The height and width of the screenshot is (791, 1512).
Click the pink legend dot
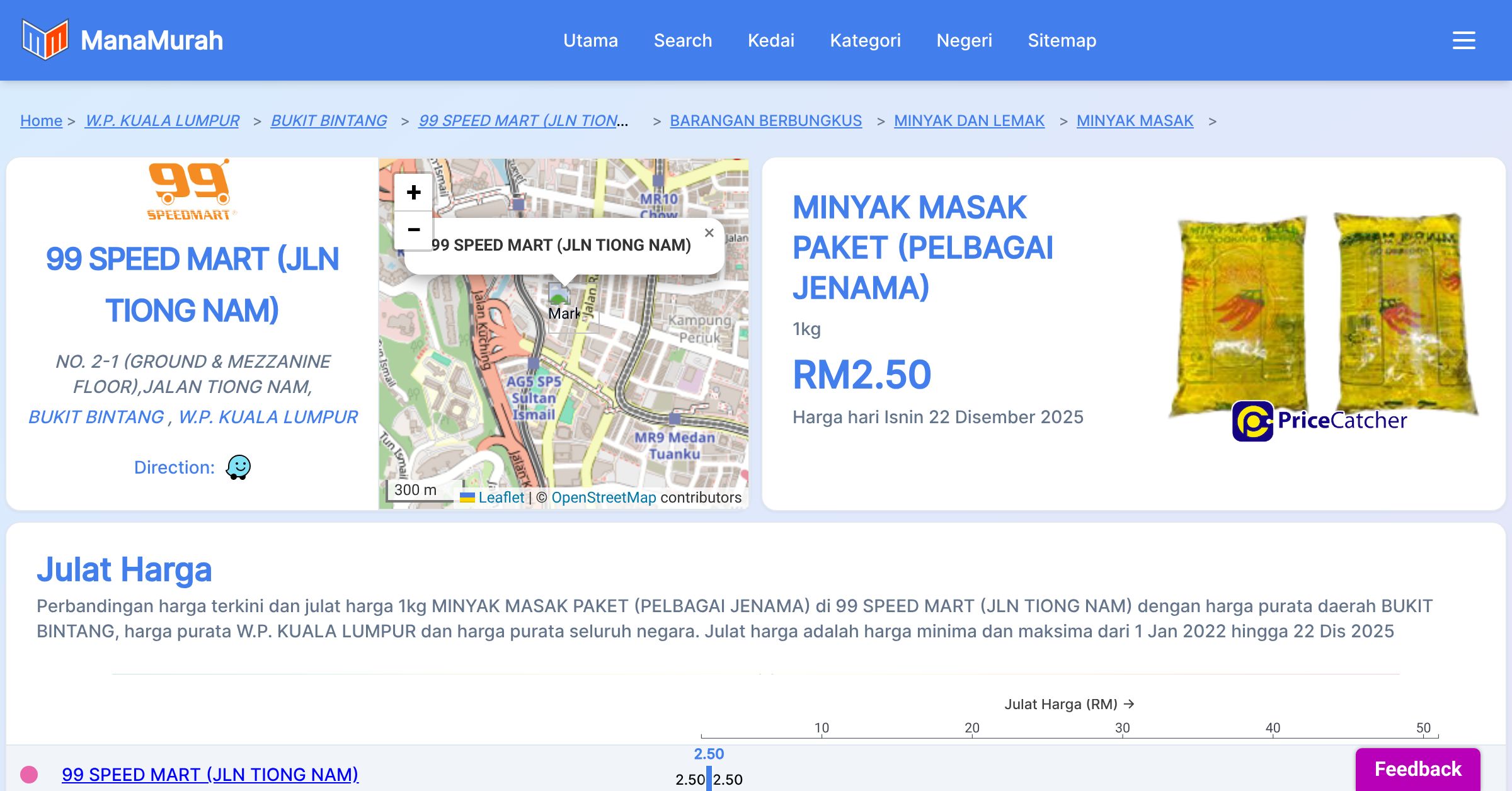pyautogui.click(x=29, y=774)
